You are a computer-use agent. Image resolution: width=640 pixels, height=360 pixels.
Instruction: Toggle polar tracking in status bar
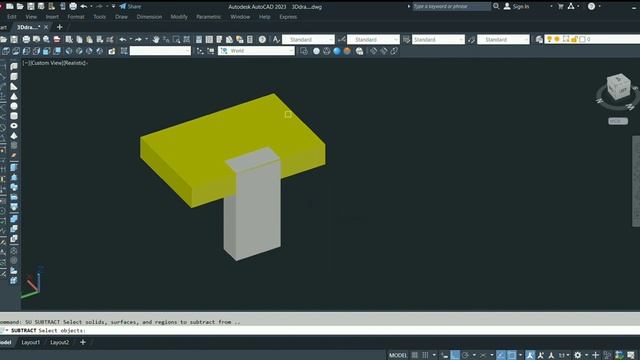[465, 355]
